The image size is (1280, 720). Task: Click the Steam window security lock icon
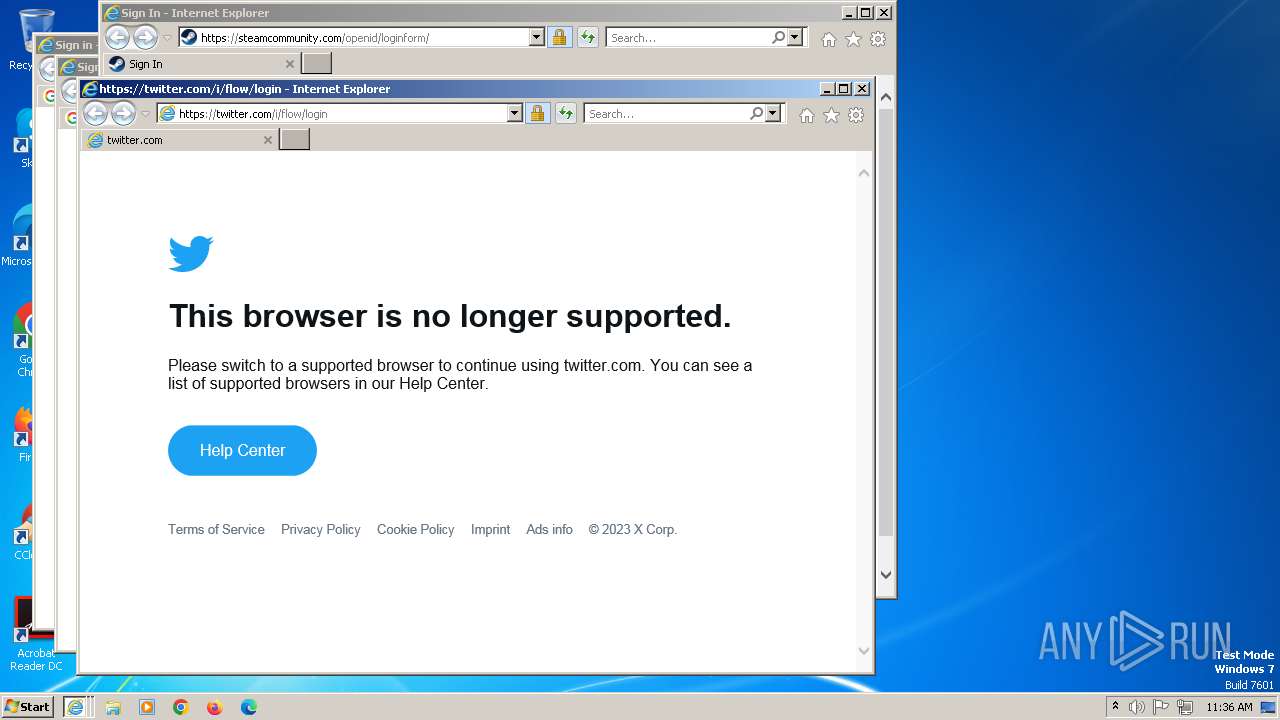tap(560, 38)
